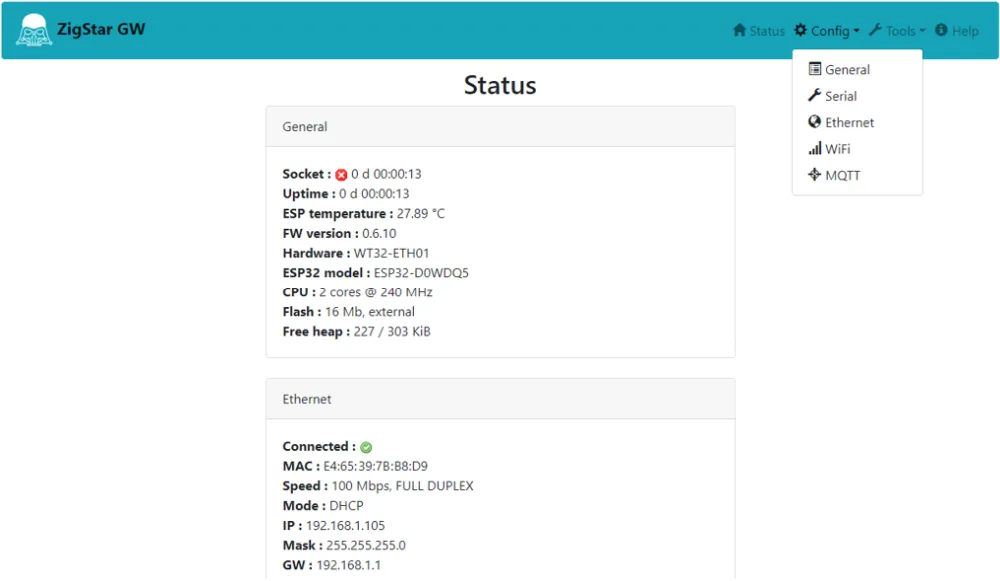Click the General card header
This screenshot has height=581, width=1000.
click(500, 127)
